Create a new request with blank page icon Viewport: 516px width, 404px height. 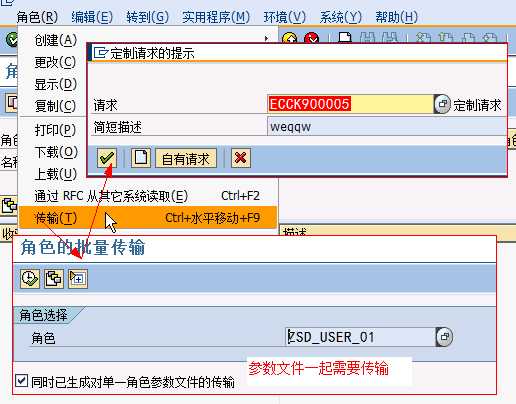tap(141, 158)
